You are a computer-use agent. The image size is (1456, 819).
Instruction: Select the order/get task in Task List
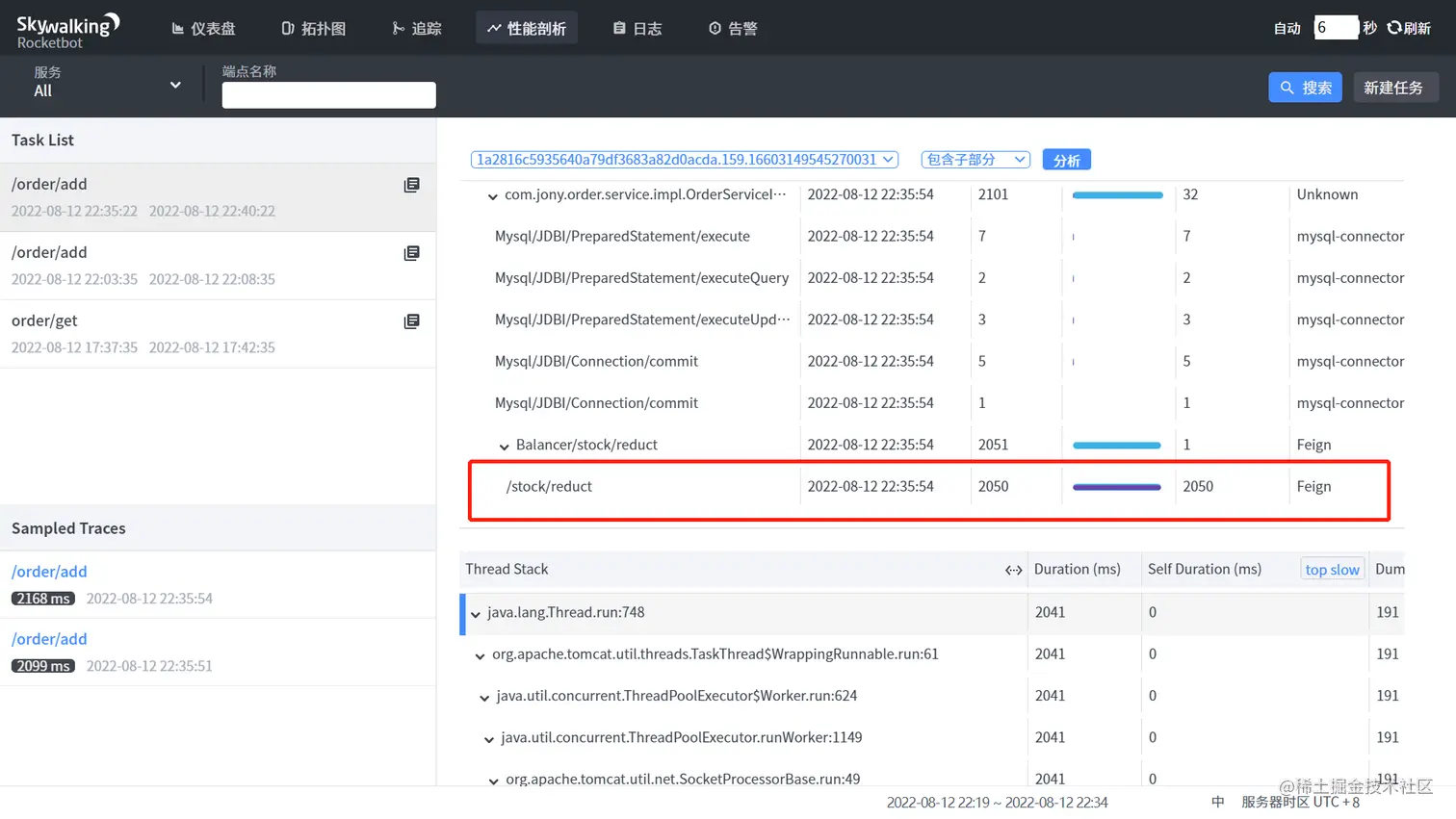(x=218, y=334)
